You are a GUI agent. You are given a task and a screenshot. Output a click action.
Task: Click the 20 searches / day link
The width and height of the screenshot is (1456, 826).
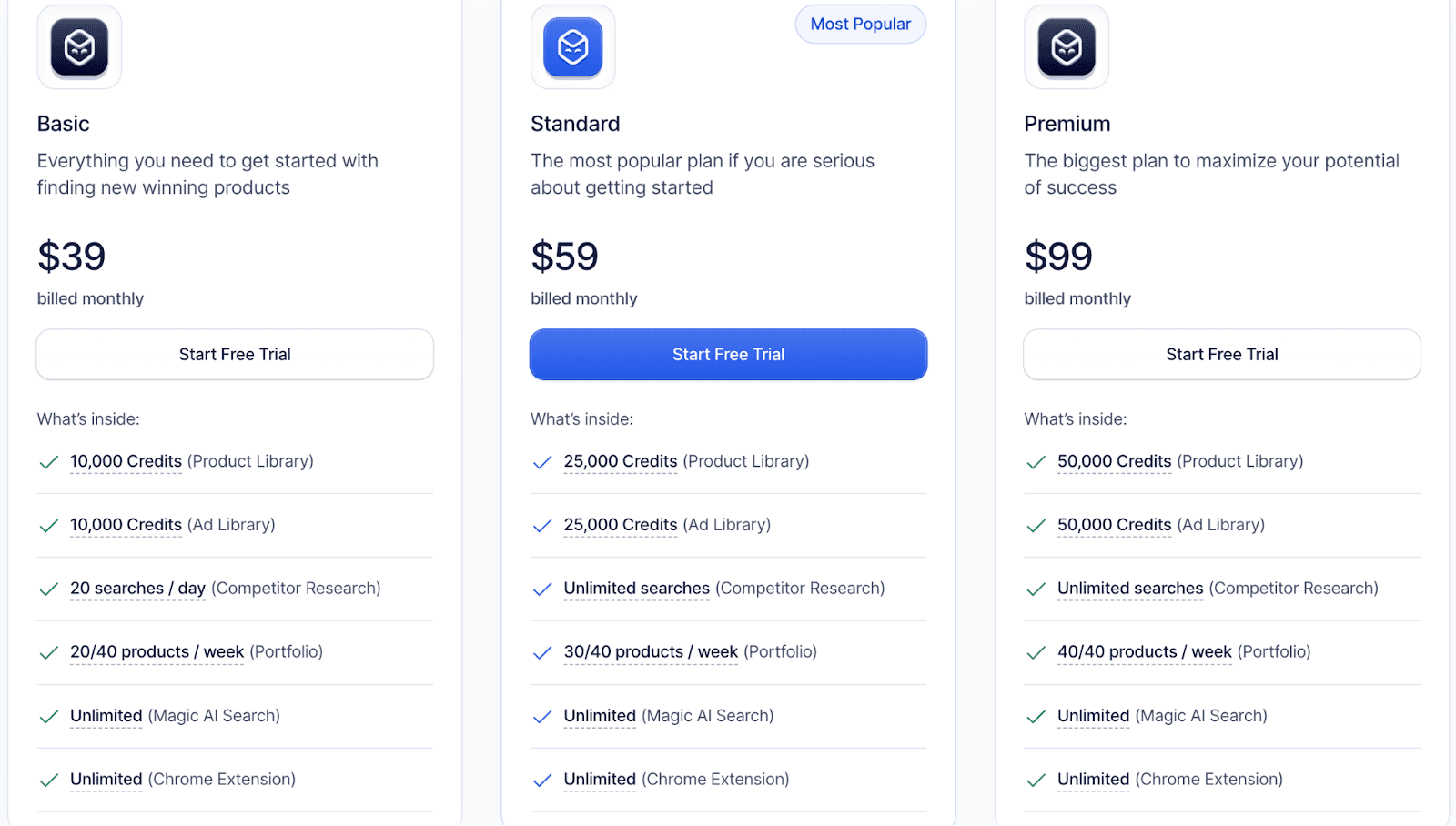[x=136, y=589]
